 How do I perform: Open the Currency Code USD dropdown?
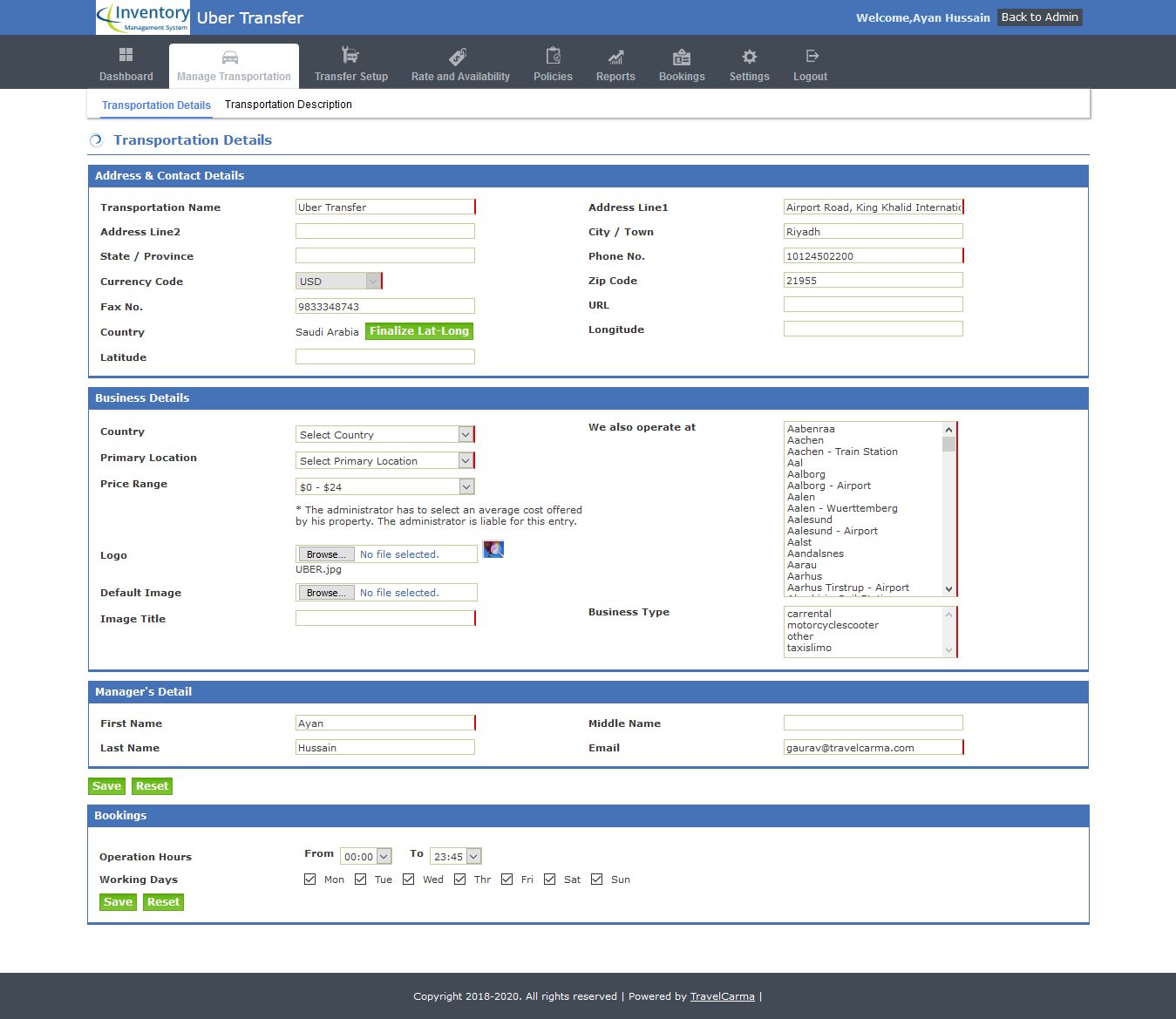pos(338,281)
